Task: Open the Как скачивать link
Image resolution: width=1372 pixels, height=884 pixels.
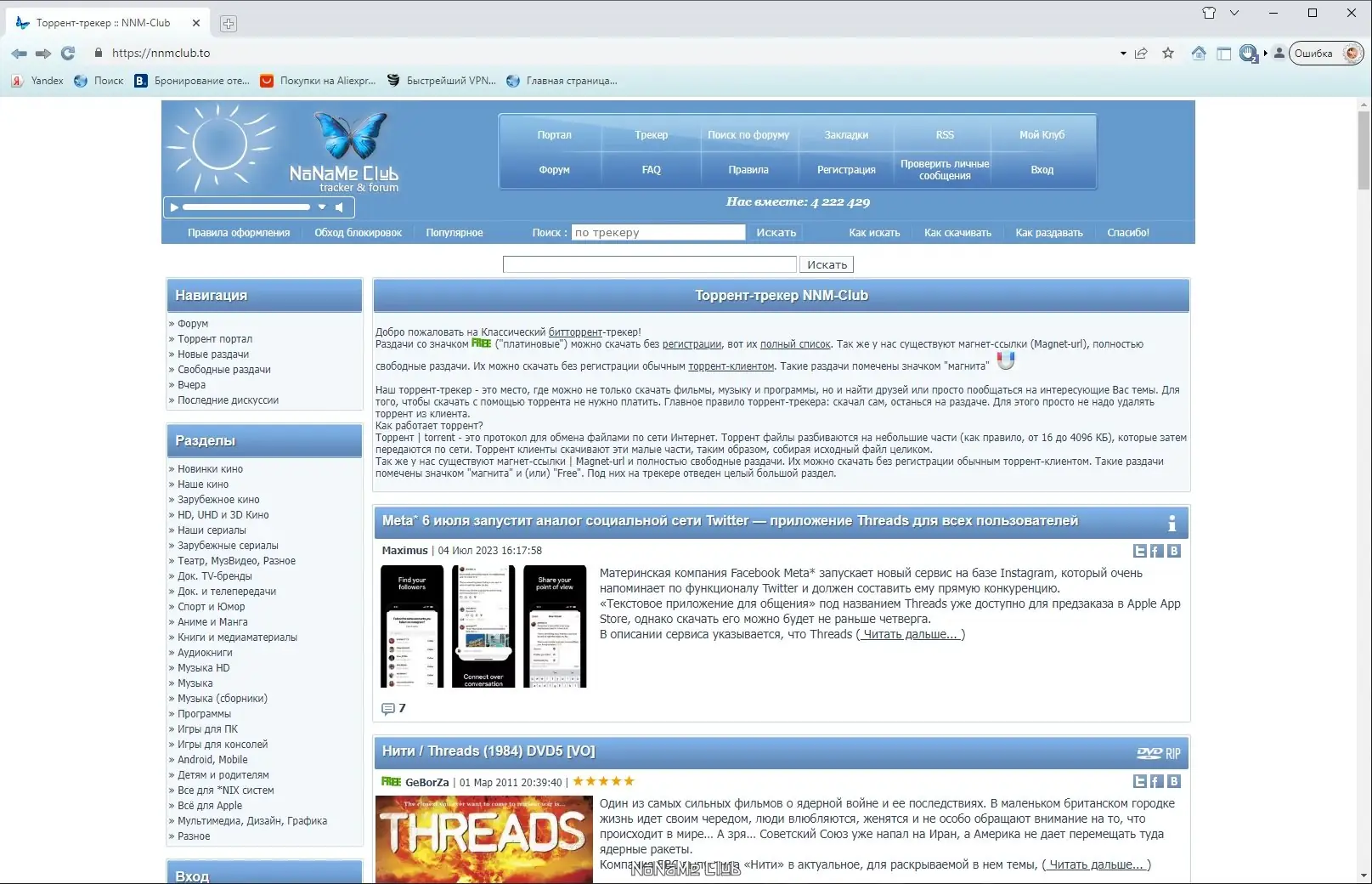Action: (x=957, y=233)
